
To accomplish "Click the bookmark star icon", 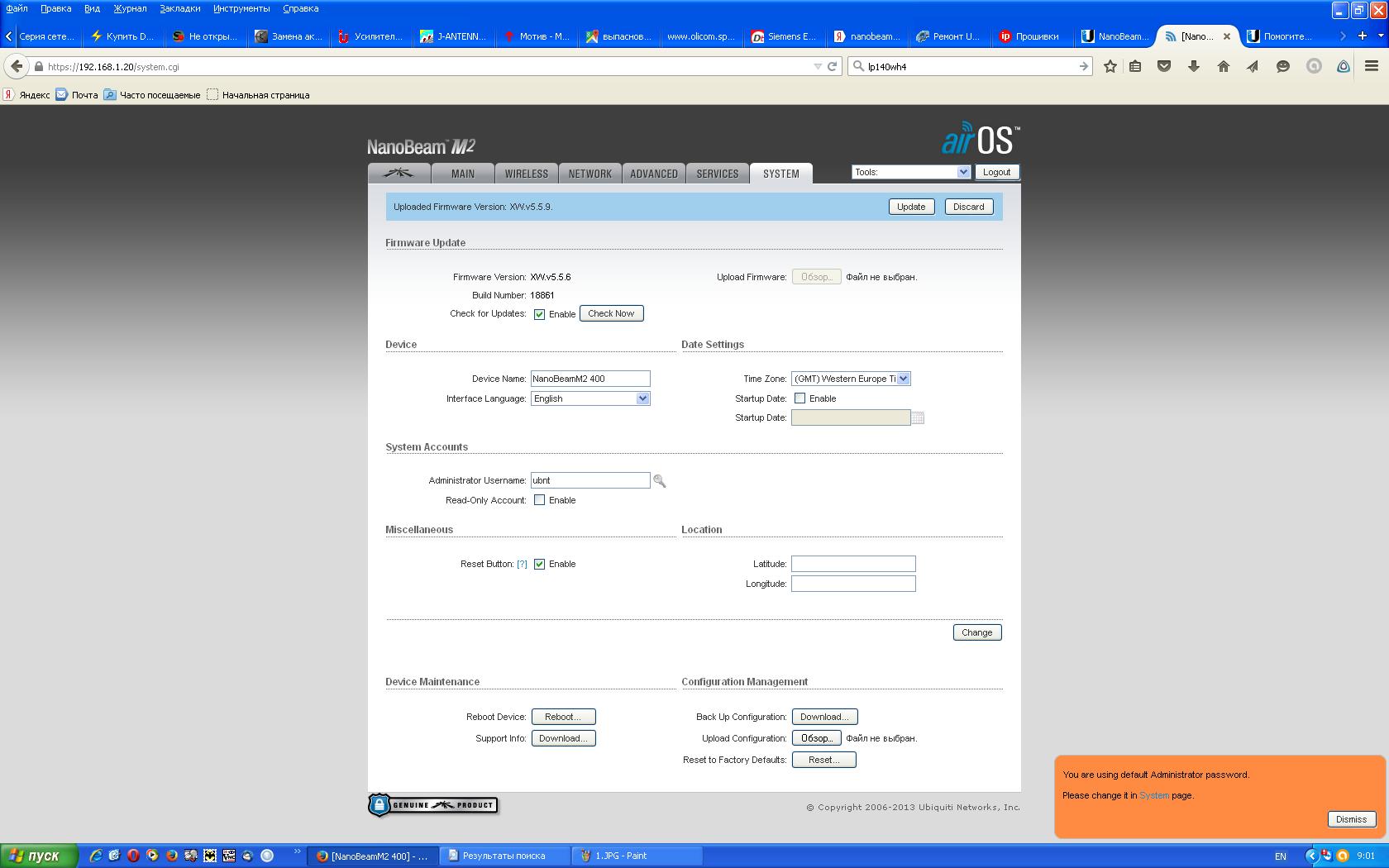I will 1110,66.
